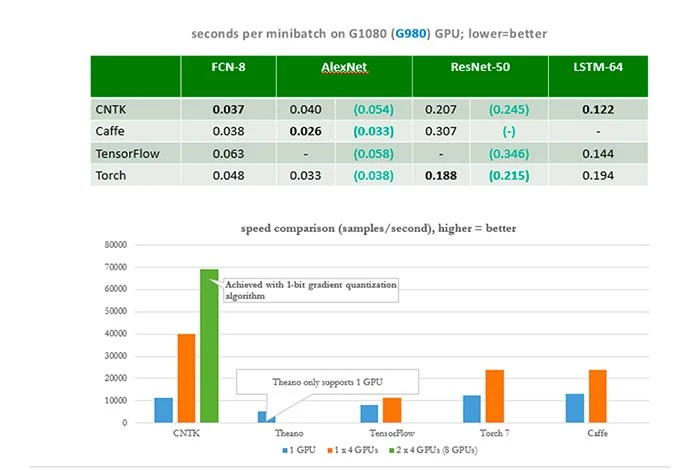Screen dimensions: 700x470
Task: Click the Theano label on the chart axis
Action: coord(264,432)
